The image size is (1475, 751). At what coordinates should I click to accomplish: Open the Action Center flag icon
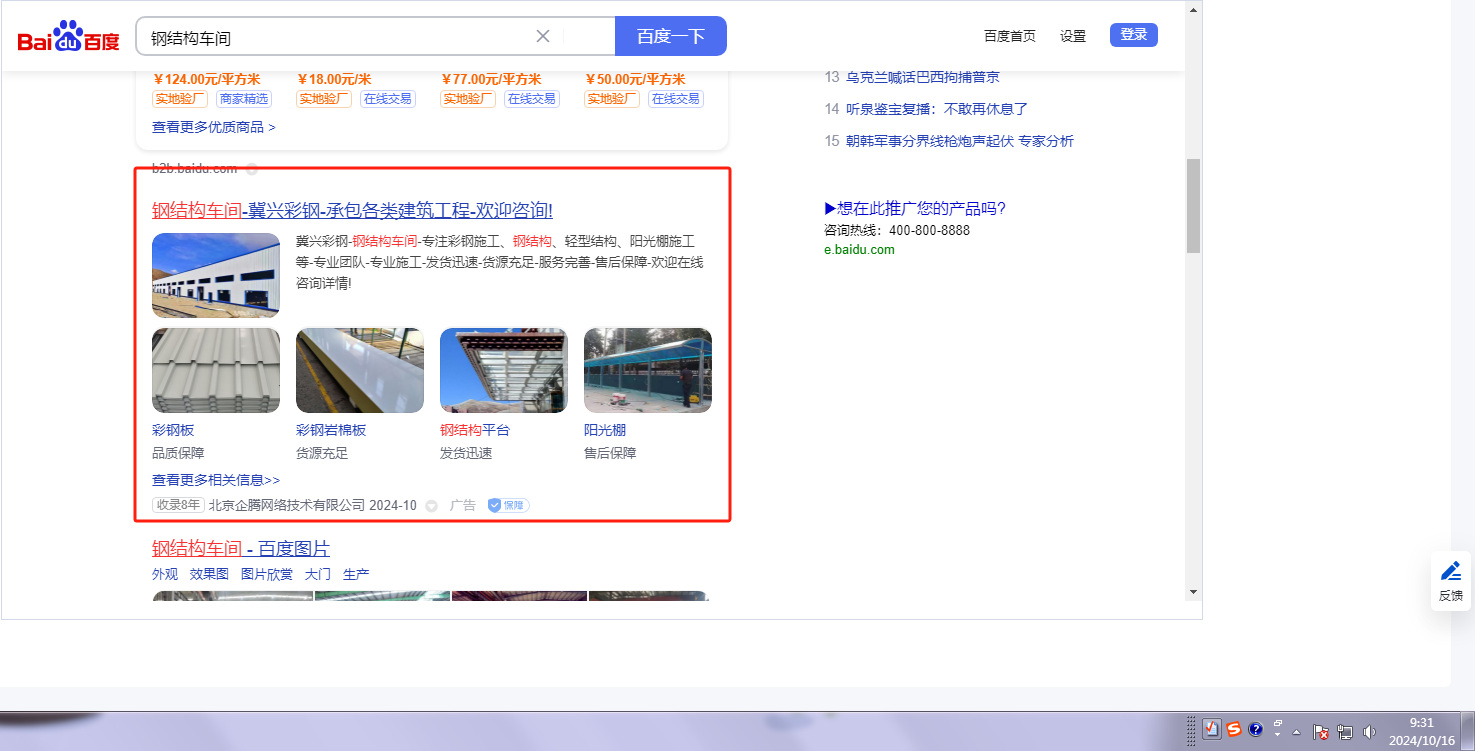point(1320,732)
